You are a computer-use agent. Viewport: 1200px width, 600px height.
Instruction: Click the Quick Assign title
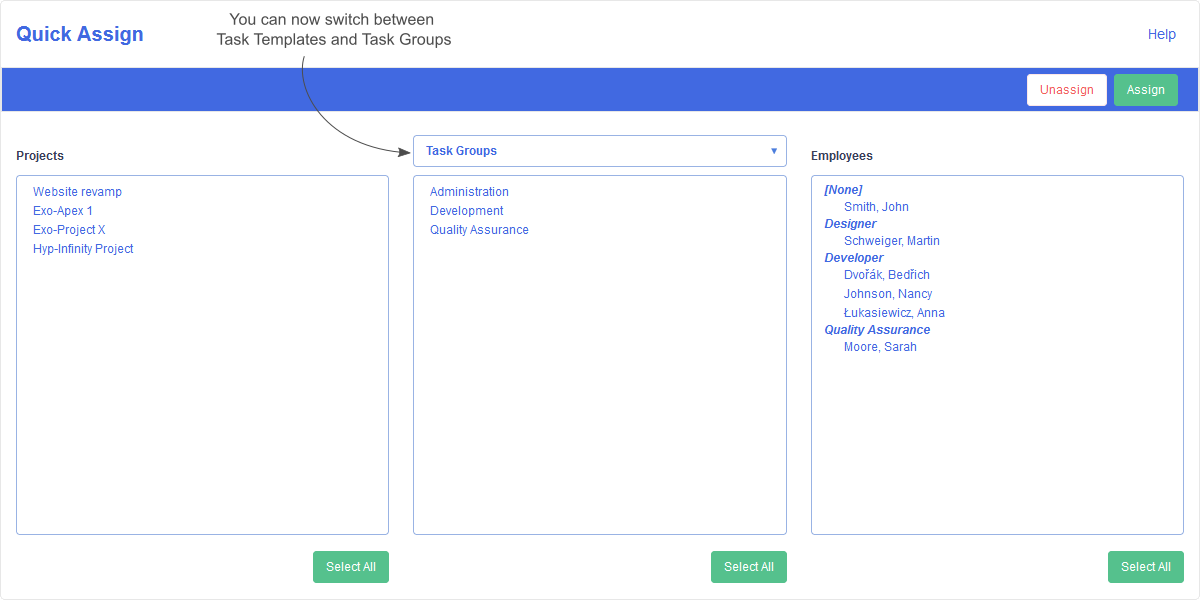[80, 34]
